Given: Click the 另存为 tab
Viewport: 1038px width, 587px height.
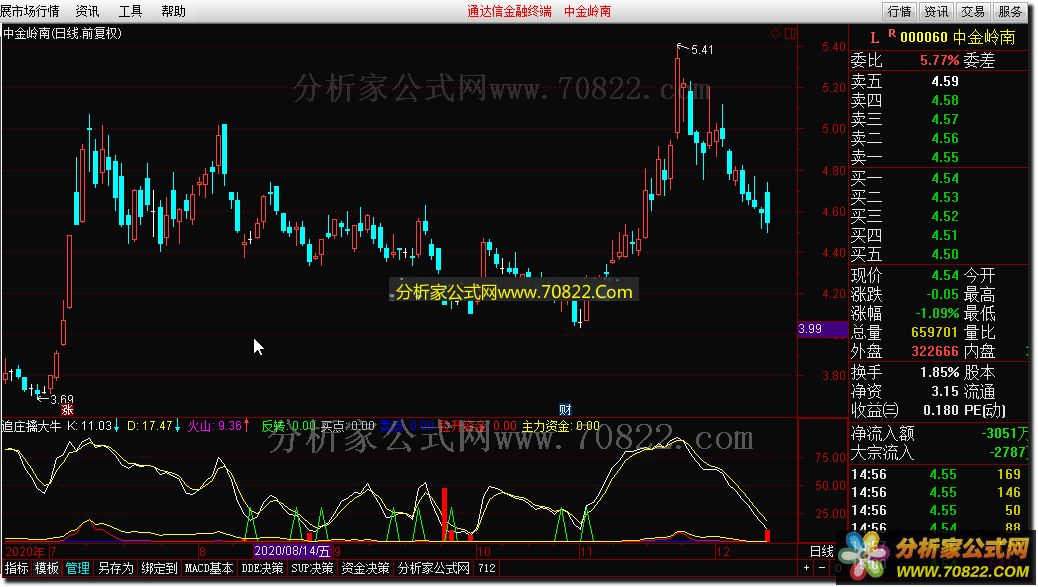Looking at the screenshot, I should [x=116, y=568].
